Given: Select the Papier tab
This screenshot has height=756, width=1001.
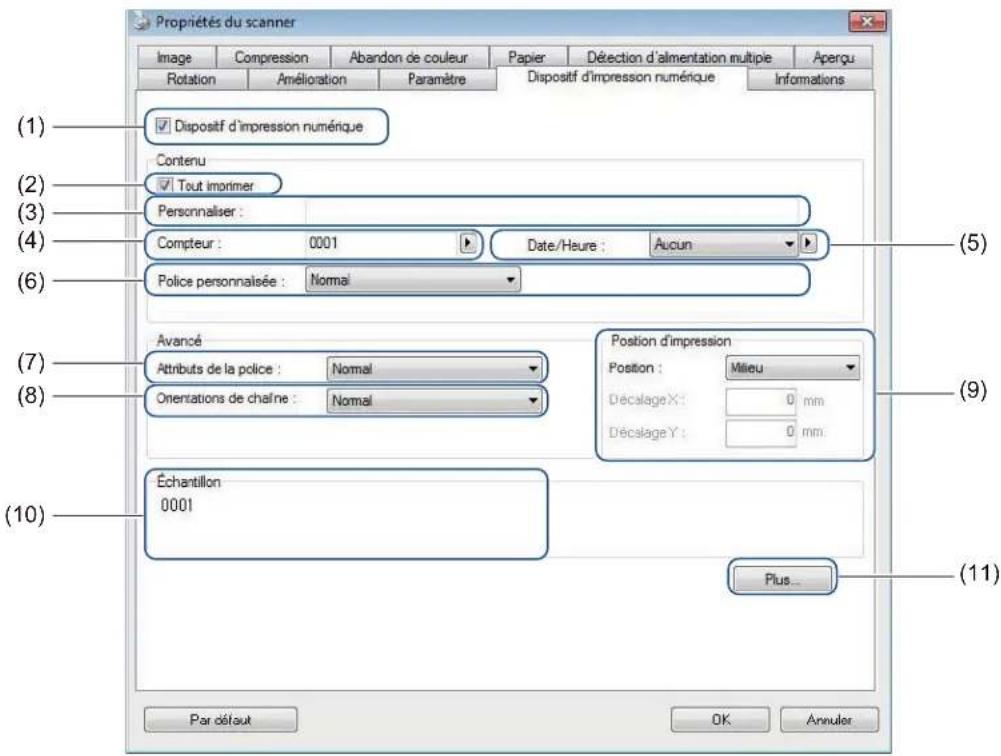Looking at the screenshot, I should [527, 57].
